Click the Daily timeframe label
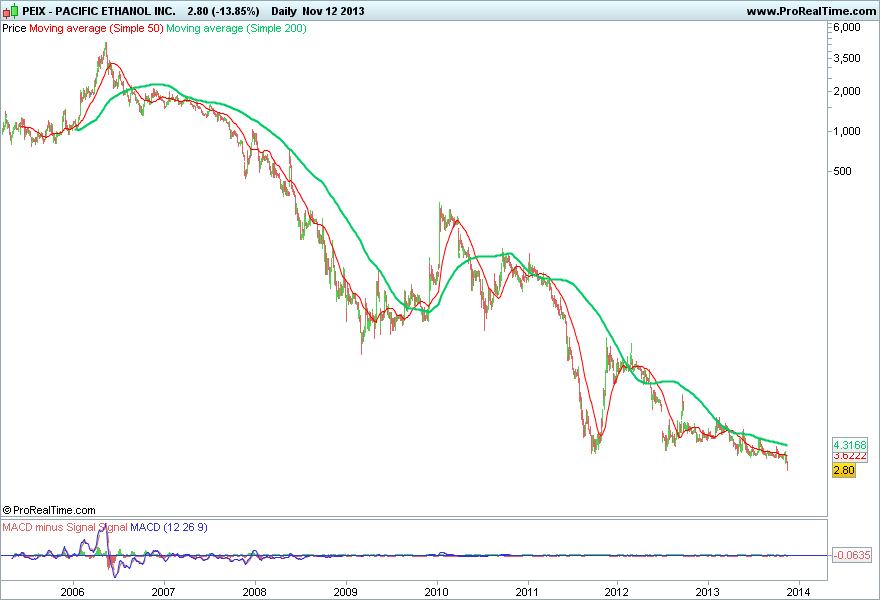This screenshot has width=880, height=600. coord(283,11)
